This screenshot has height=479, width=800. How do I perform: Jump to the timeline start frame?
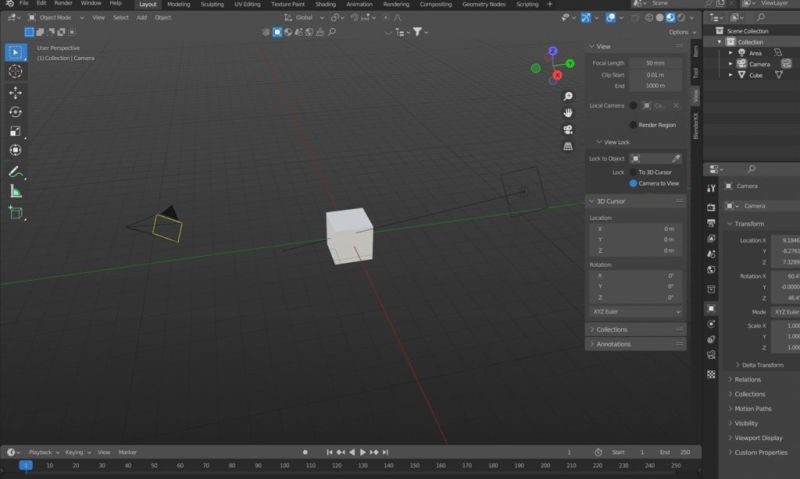(330, 452)
